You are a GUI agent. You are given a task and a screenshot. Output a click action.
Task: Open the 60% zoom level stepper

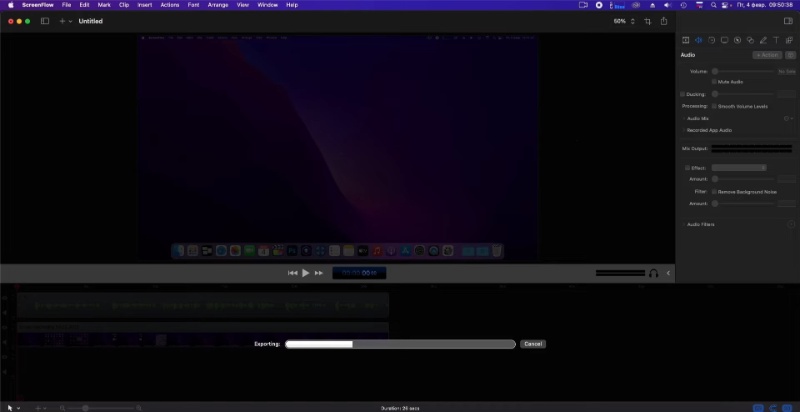coord(633,21)
